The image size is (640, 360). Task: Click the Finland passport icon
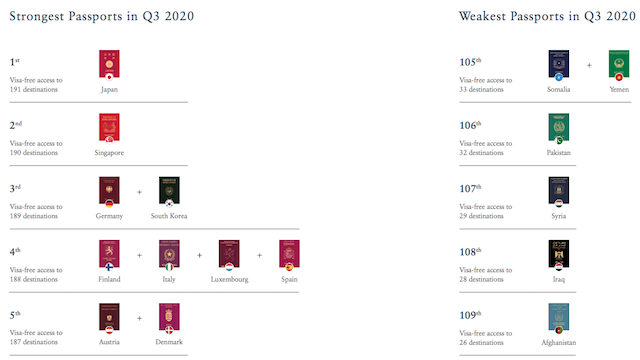(109, 254)
